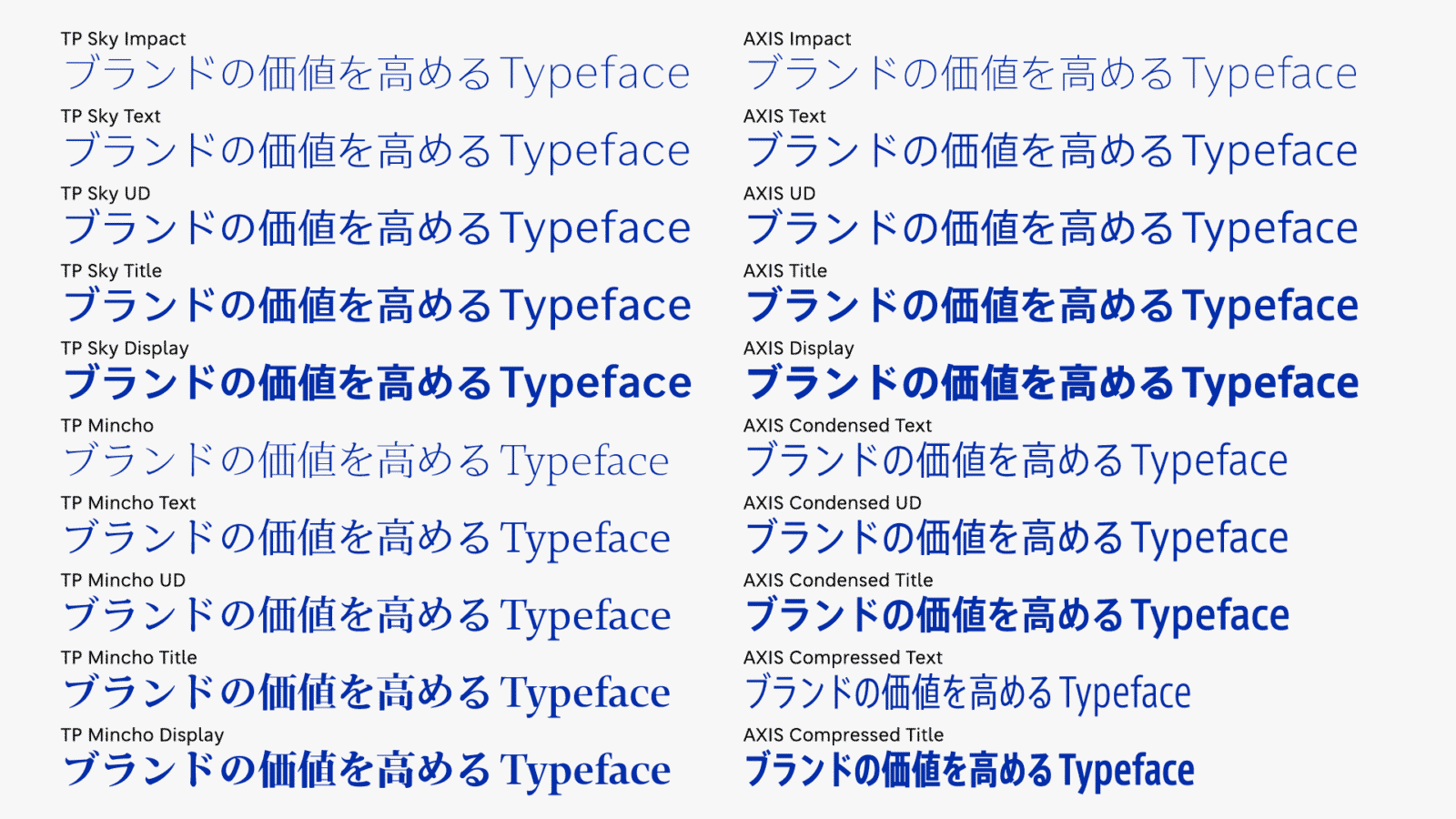Select the AXIS Condensed UD sample text

1016,538
